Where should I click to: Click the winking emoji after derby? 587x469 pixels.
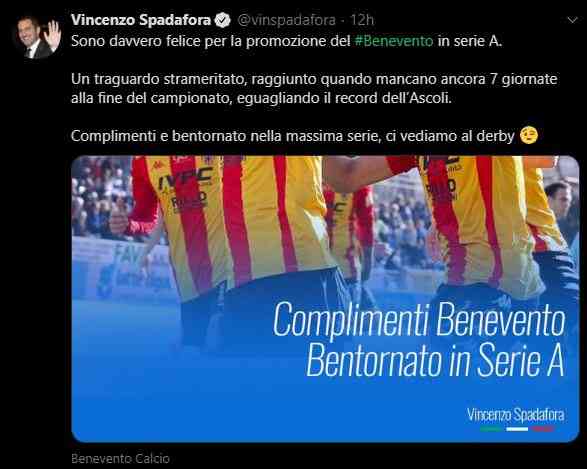[529, 135]
